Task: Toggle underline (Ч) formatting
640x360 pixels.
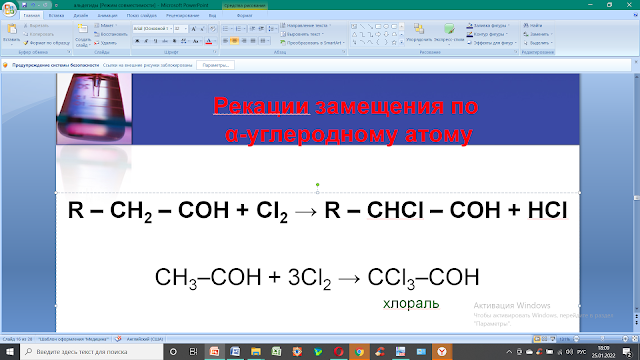Action: (155, 41)
